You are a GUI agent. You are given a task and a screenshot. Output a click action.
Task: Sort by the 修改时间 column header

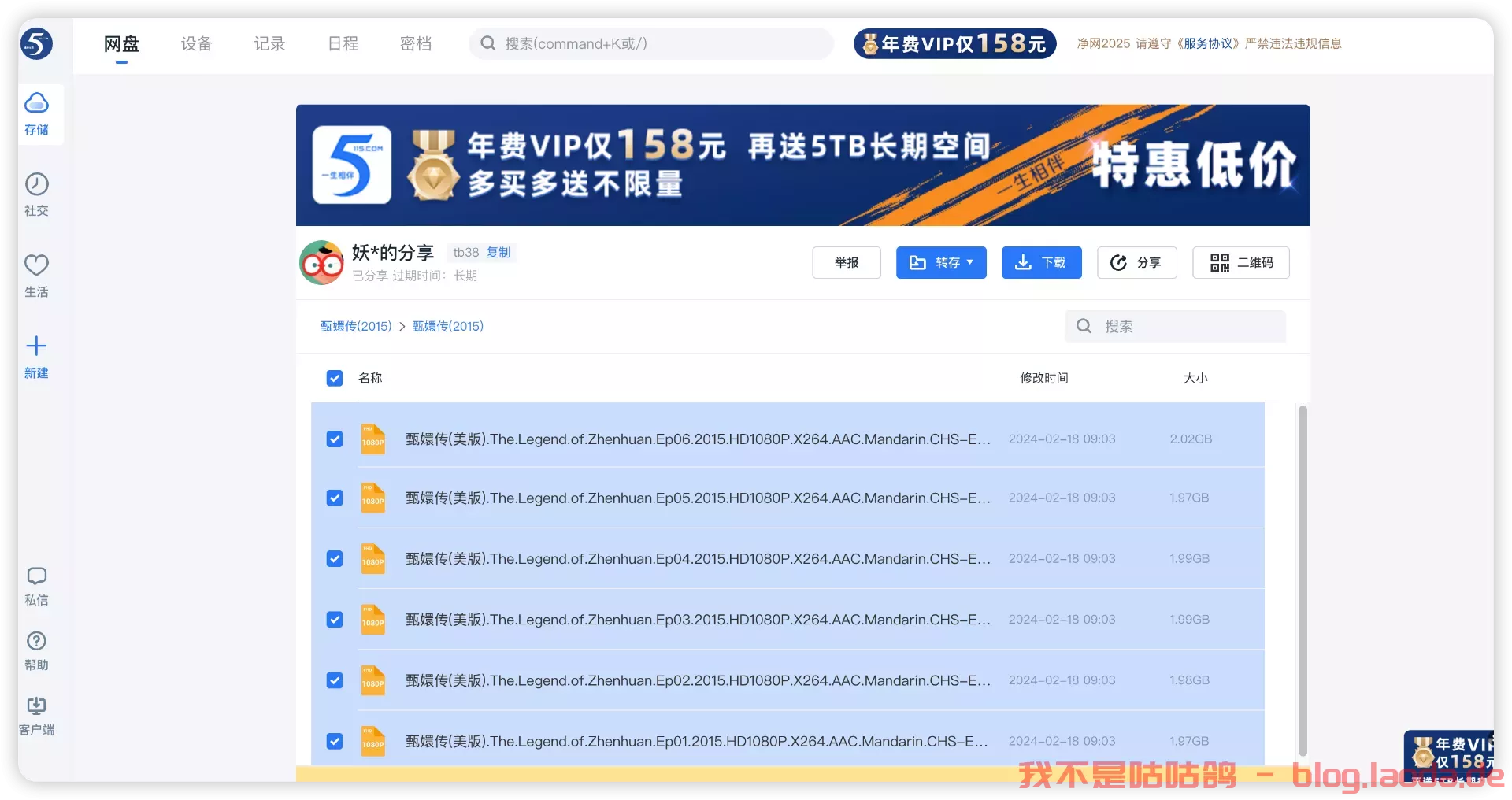tap(1044, 378)
